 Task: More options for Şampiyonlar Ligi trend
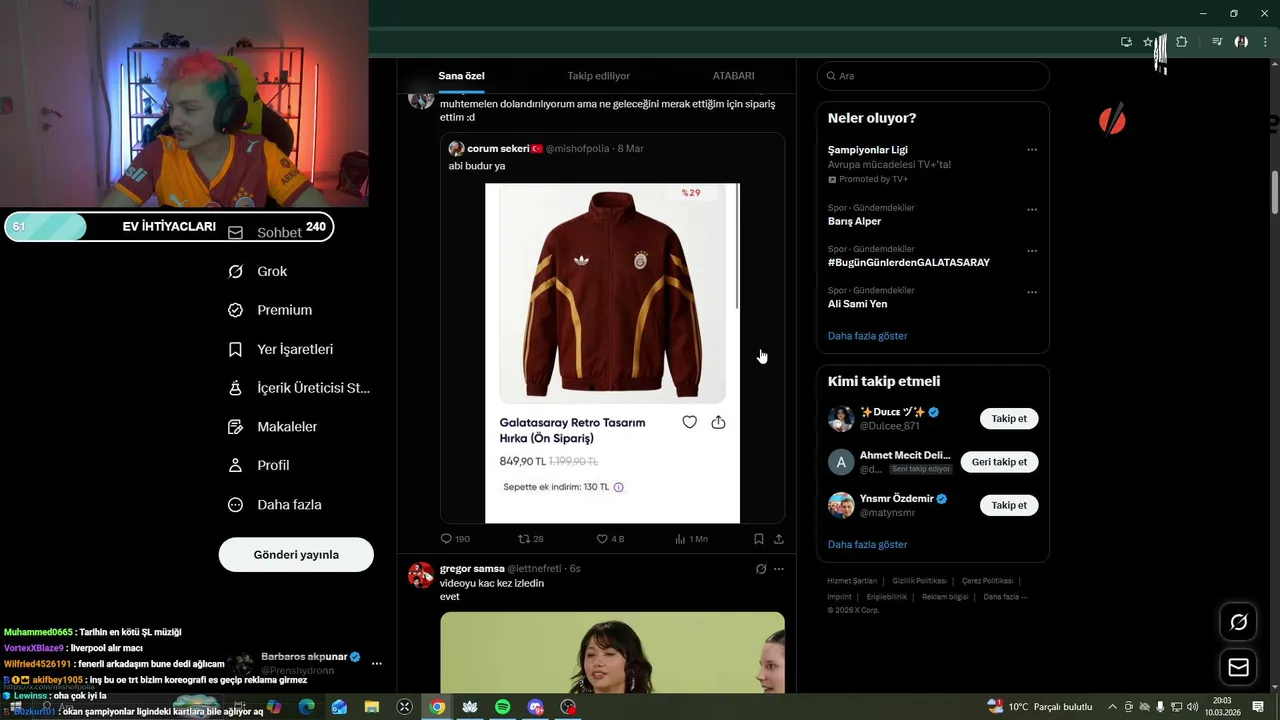pyautogui.click(x=1032, y=150)
